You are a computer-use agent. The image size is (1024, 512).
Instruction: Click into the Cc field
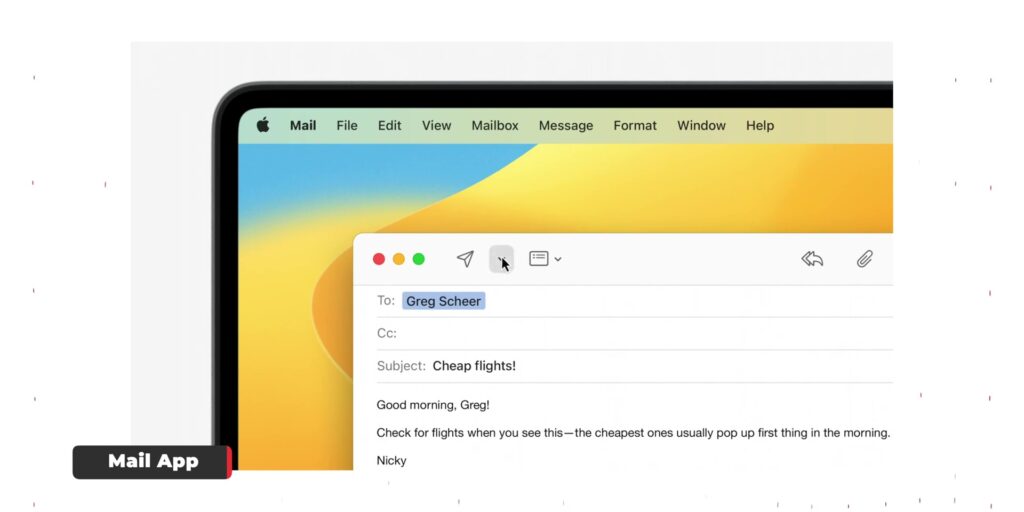pos(635,333)
